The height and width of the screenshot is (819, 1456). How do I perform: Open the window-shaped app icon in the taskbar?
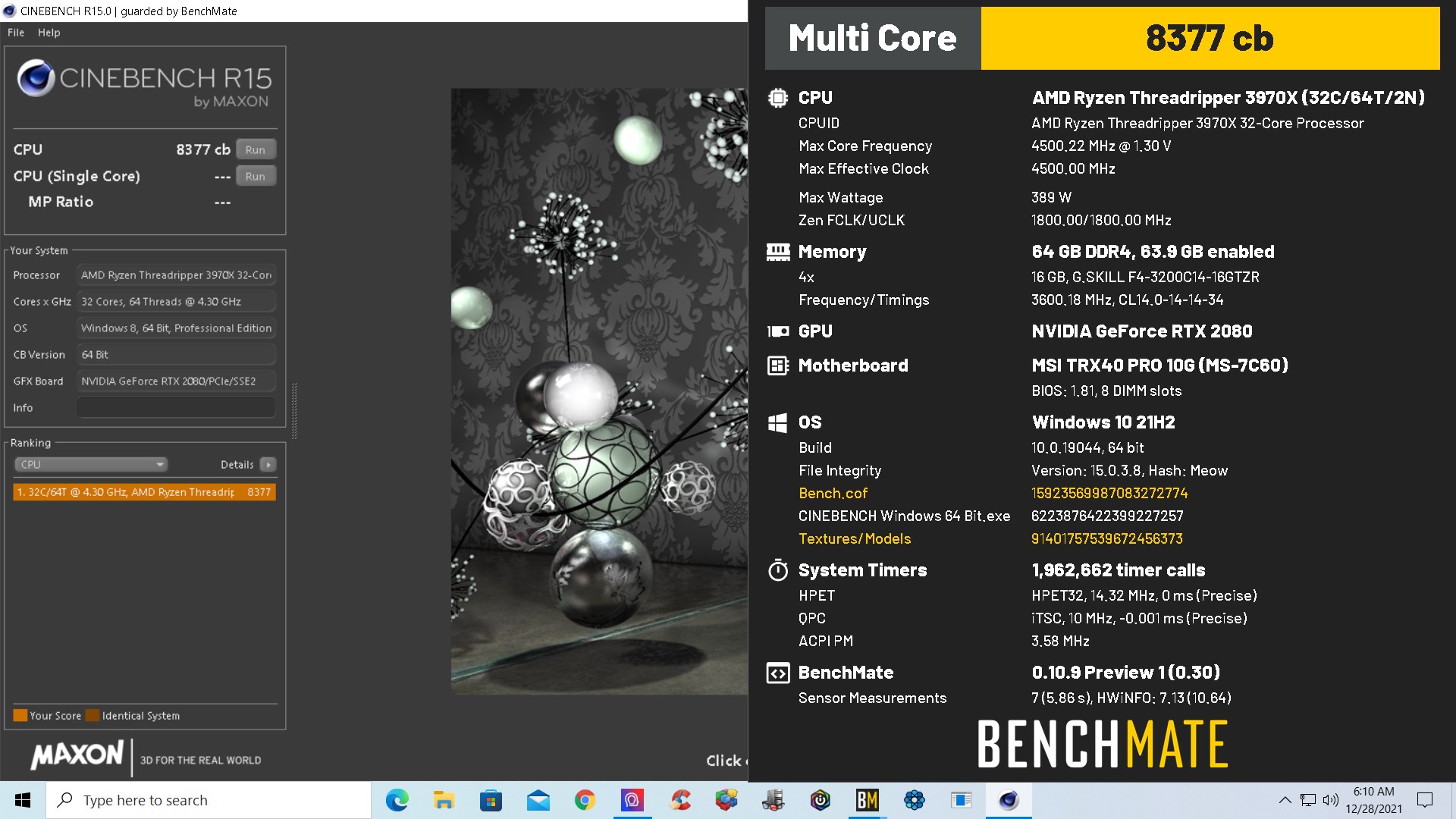click(962, 800)
